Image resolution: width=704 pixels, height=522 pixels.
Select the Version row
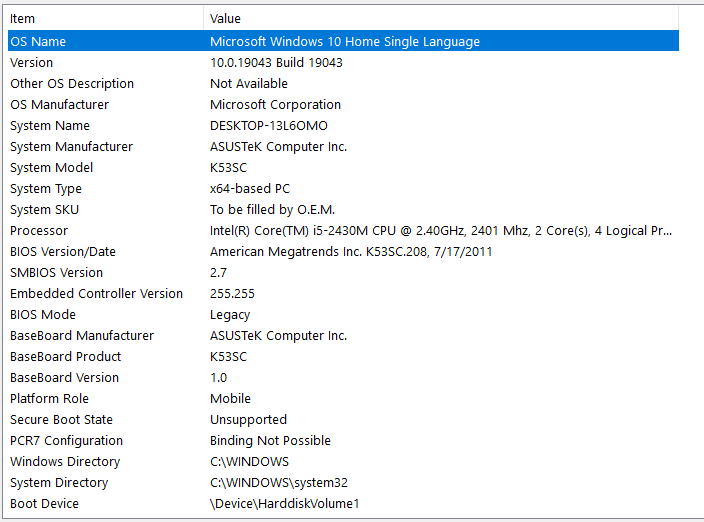(x=343, y=62)
